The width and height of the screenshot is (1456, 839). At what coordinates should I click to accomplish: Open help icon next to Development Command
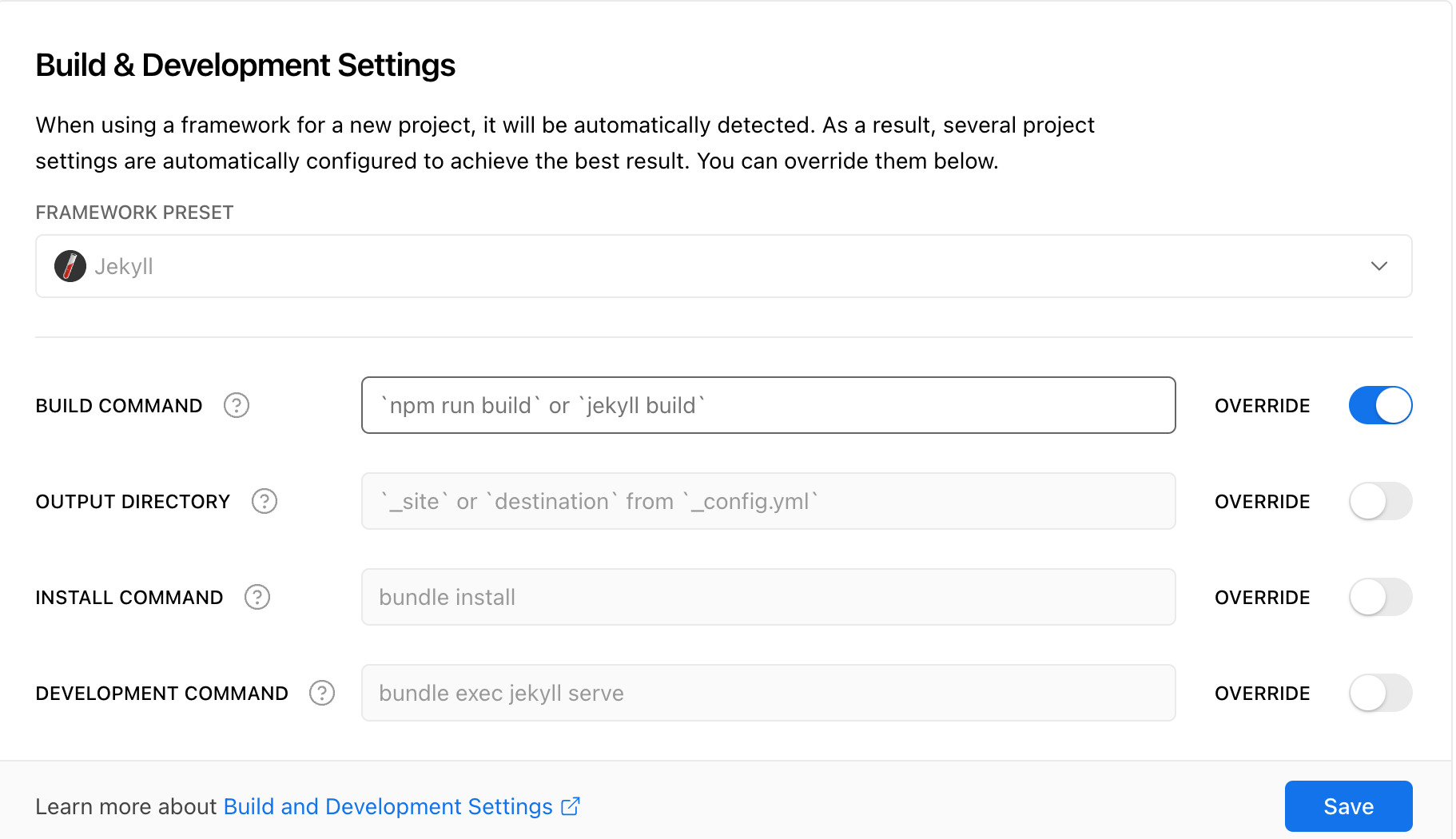click(322, 694)
